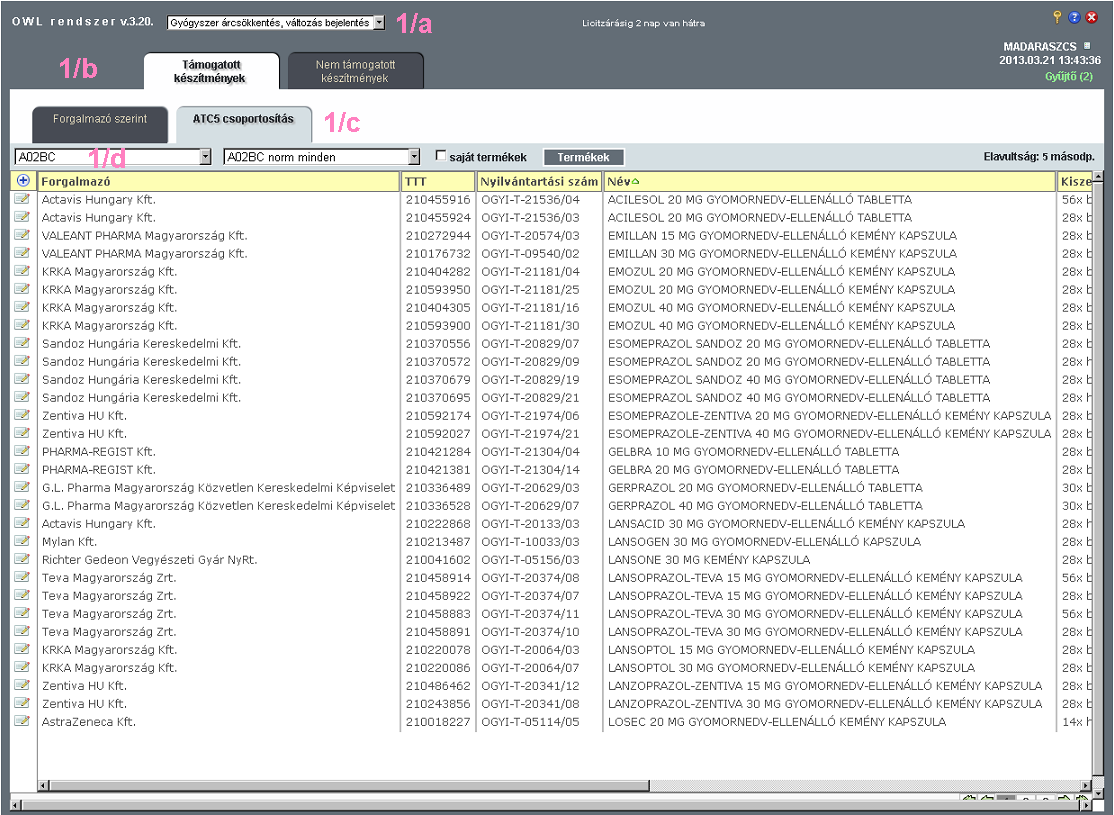The width and height of the screenshot is (1114, 815).
Task: Click the 'OWL rendszer v.3.20.' title text
Action: tap(82, 21)
